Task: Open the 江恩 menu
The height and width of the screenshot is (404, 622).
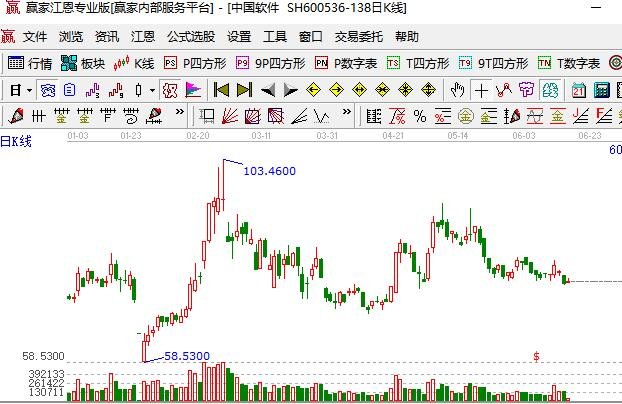Action: 143,37
